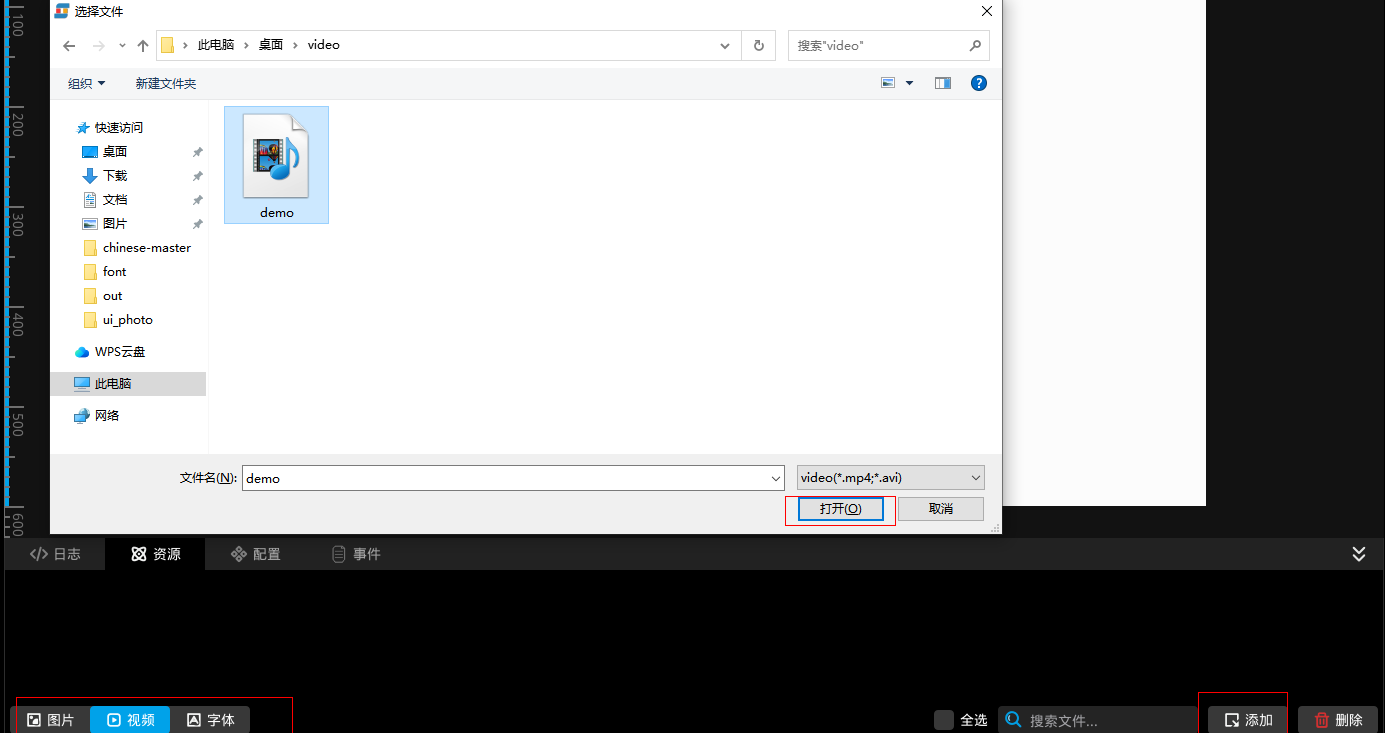Screen dimensions: 1385x733
Task: Switch to the 资源 tab
Action: point(156,554)
